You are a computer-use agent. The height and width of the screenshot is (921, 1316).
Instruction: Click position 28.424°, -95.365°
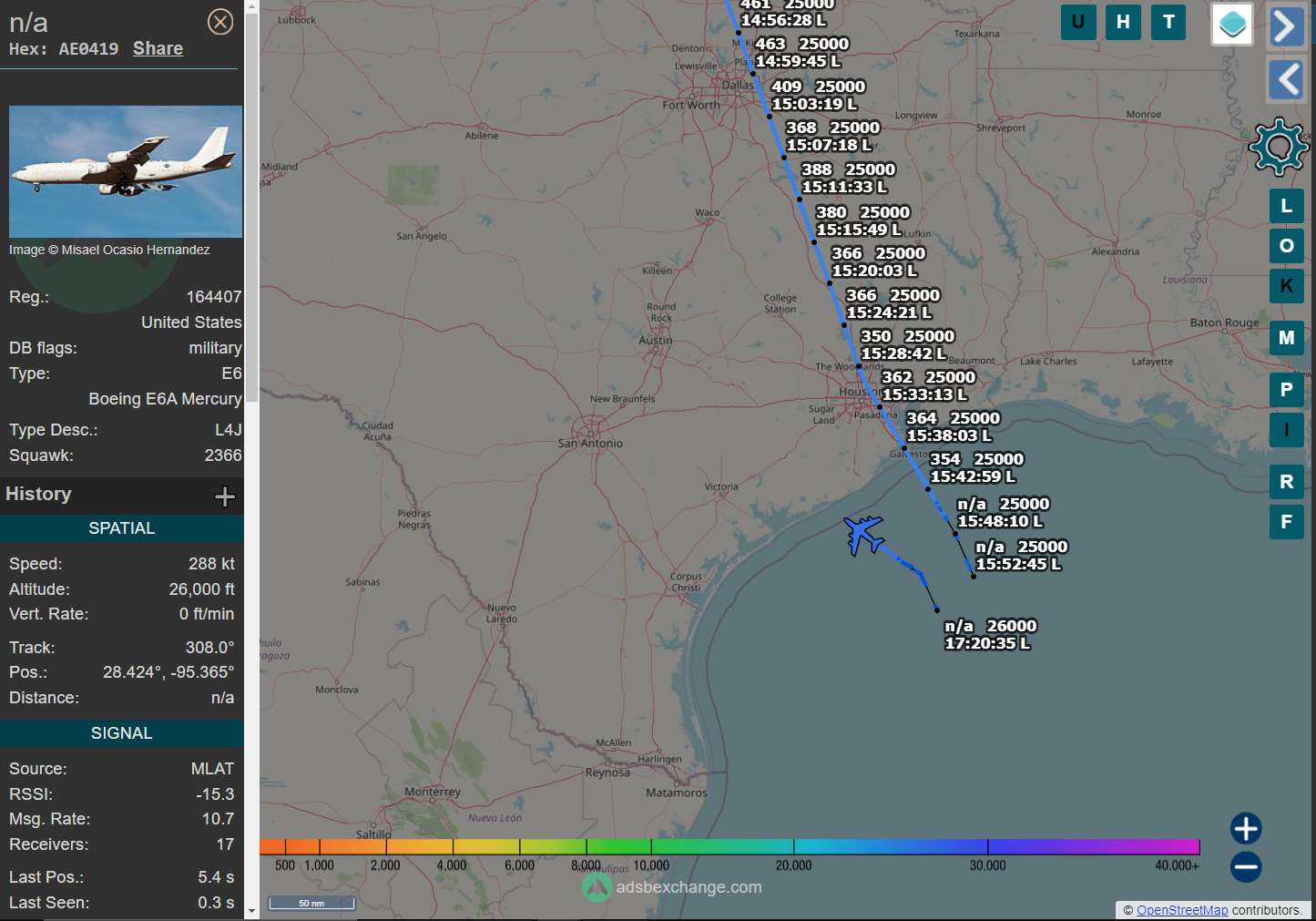click(168, 672)
